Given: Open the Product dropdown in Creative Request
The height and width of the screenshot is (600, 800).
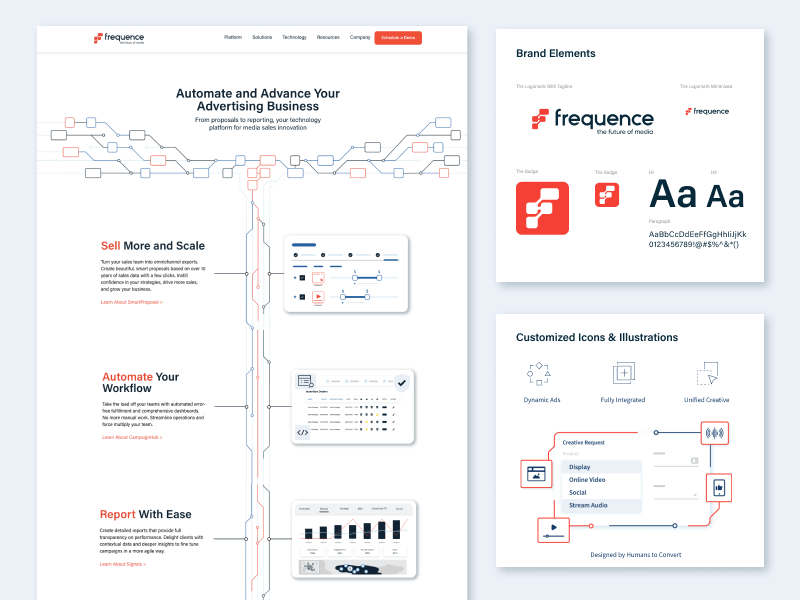Looking at the screenshot, I should [571, 453].
